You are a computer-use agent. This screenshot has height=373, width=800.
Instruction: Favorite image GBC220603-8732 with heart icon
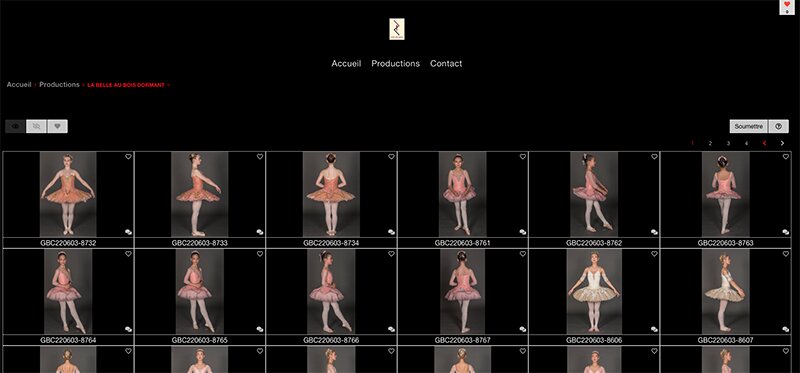coord(129,157)
